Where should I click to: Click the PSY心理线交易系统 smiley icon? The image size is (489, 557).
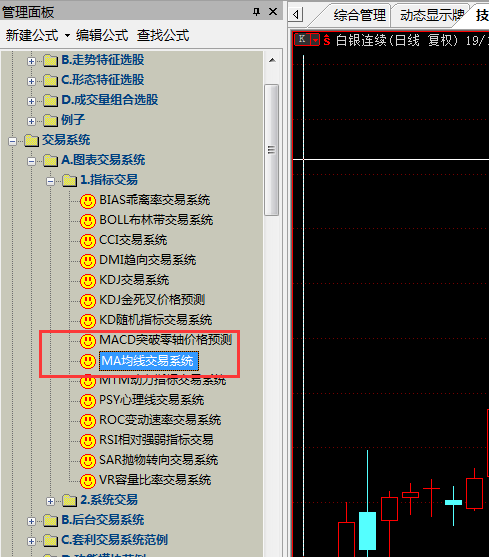[x=88, y=401]
